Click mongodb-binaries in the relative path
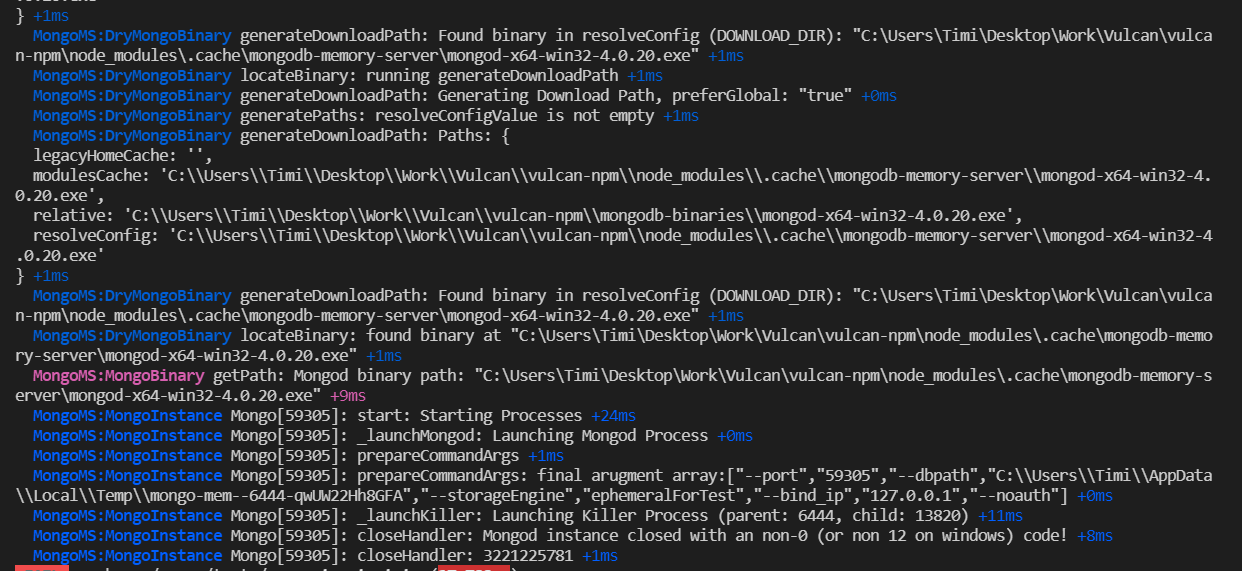 [673, 216]
